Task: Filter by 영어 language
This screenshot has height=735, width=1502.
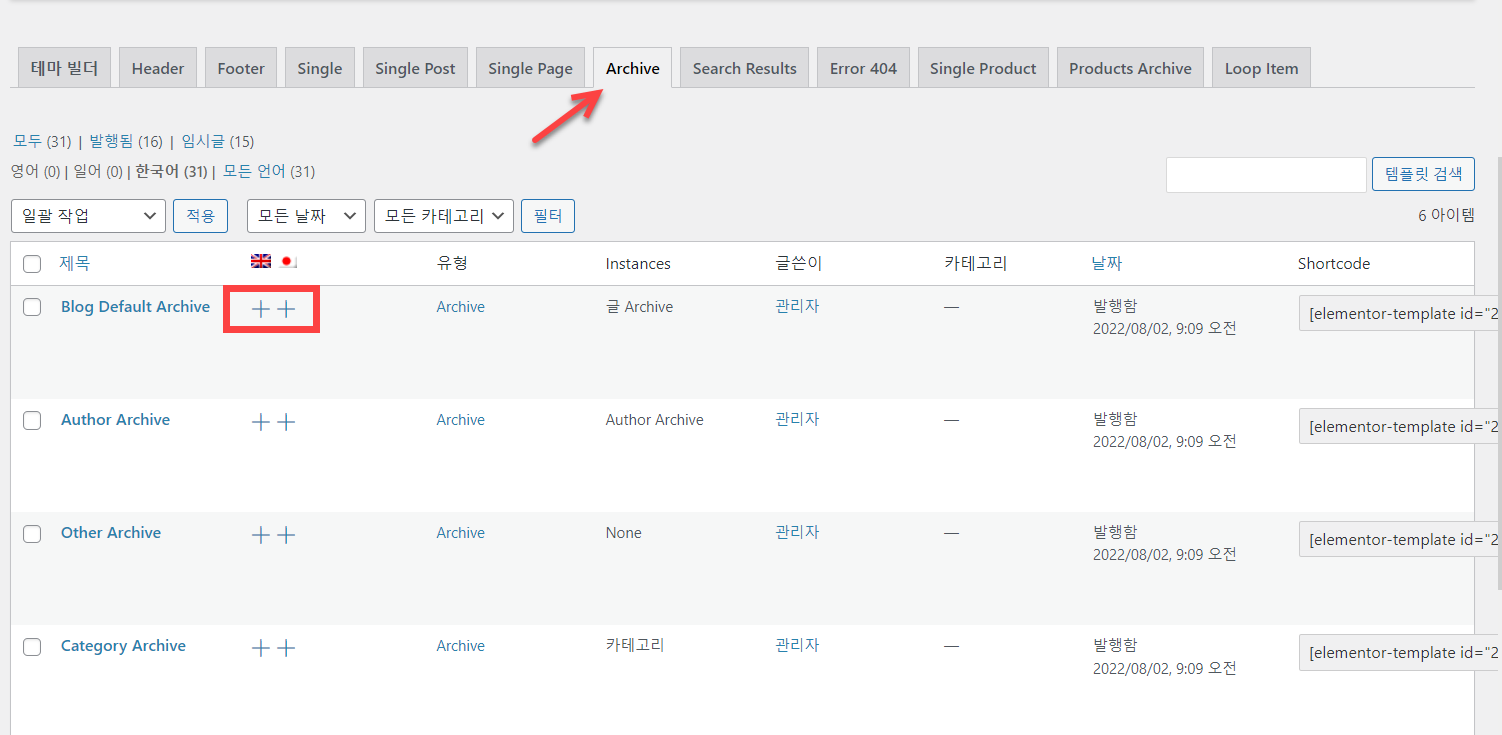Action: click(x=35, y=171)
